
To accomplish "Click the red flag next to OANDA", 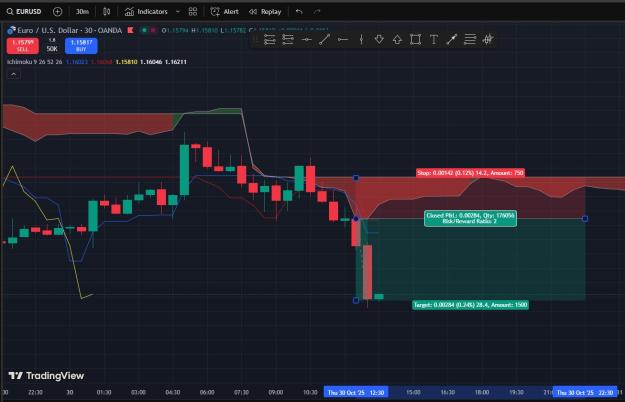I will click(130, 30).
